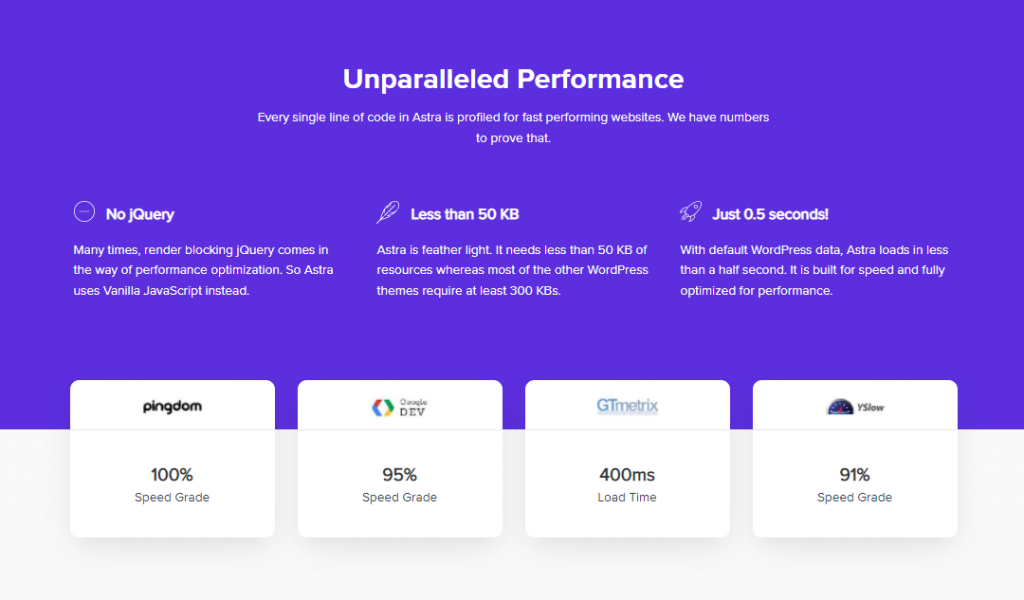The image size is (1024, 600).
Task: Click the YSlow speedometer logo
Action: point(855,407)
